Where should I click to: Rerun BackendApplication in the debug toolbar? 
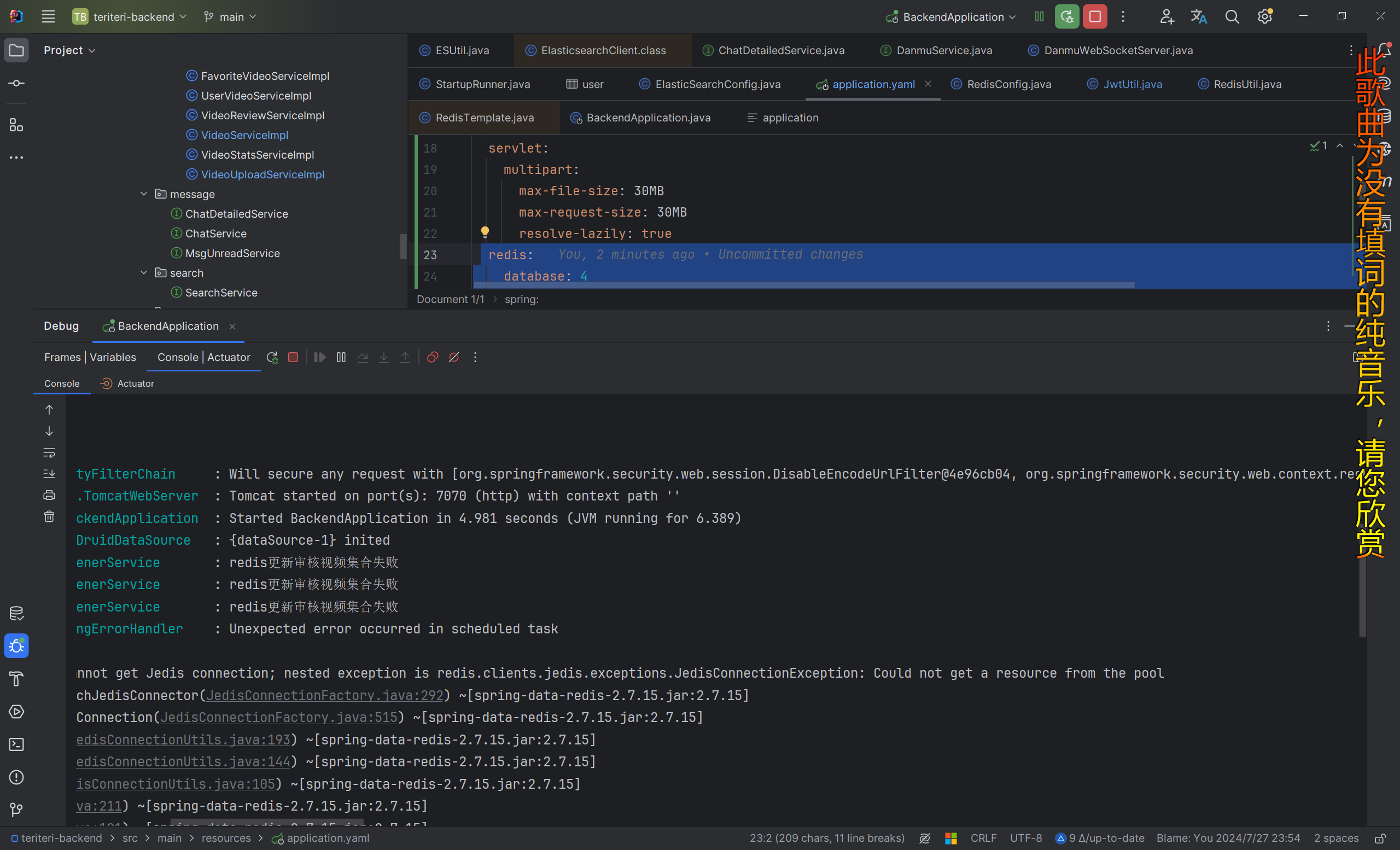(x=272, y=357)
